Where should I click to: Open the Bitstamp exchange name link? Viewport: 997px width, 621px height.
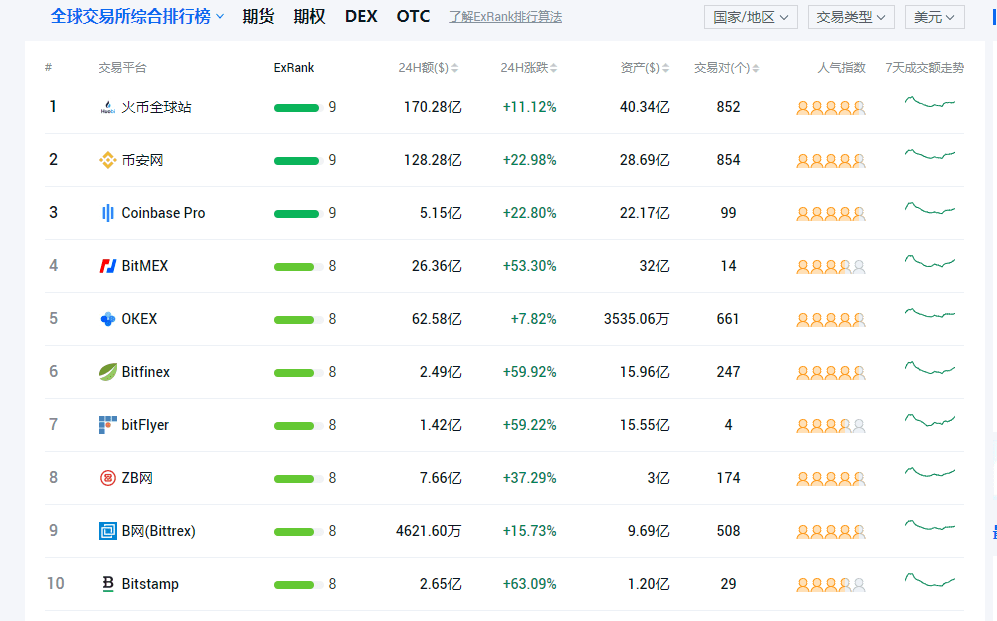(150, 583)
